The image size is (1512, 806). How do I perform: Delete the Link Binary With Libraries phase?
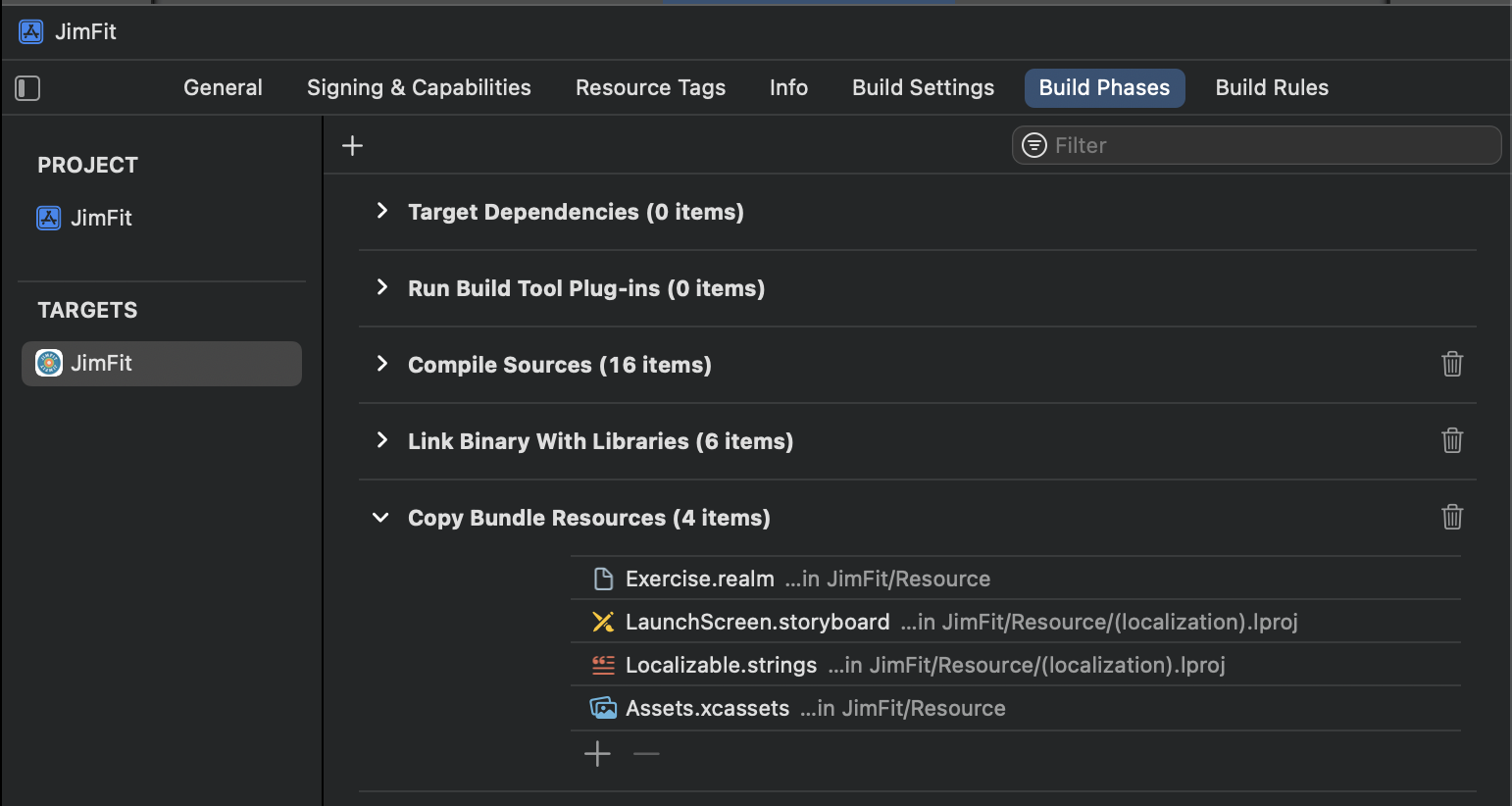pos(1452,440)
